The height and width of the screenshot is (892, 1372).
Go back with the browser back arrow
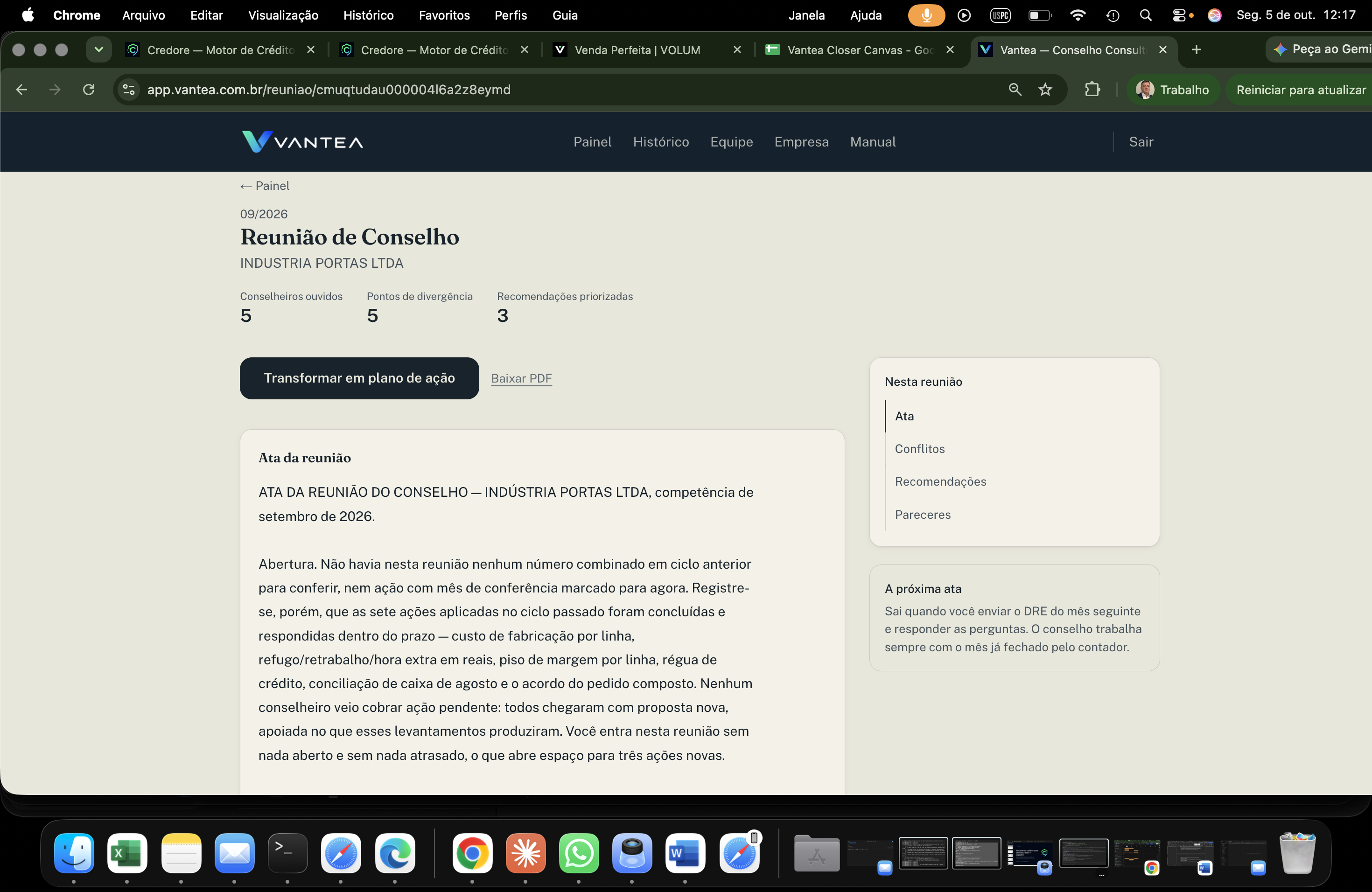click(21, 89)
